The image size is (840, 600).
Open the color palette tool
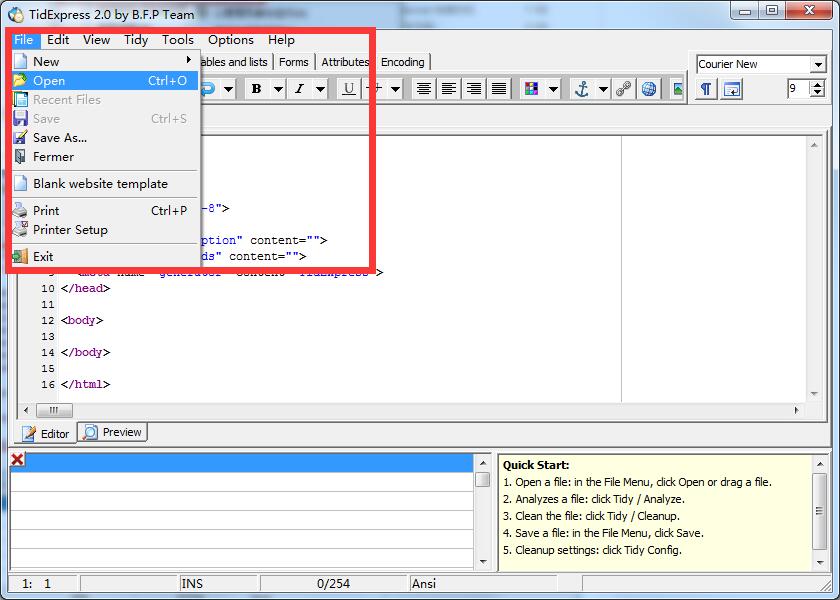531,88
